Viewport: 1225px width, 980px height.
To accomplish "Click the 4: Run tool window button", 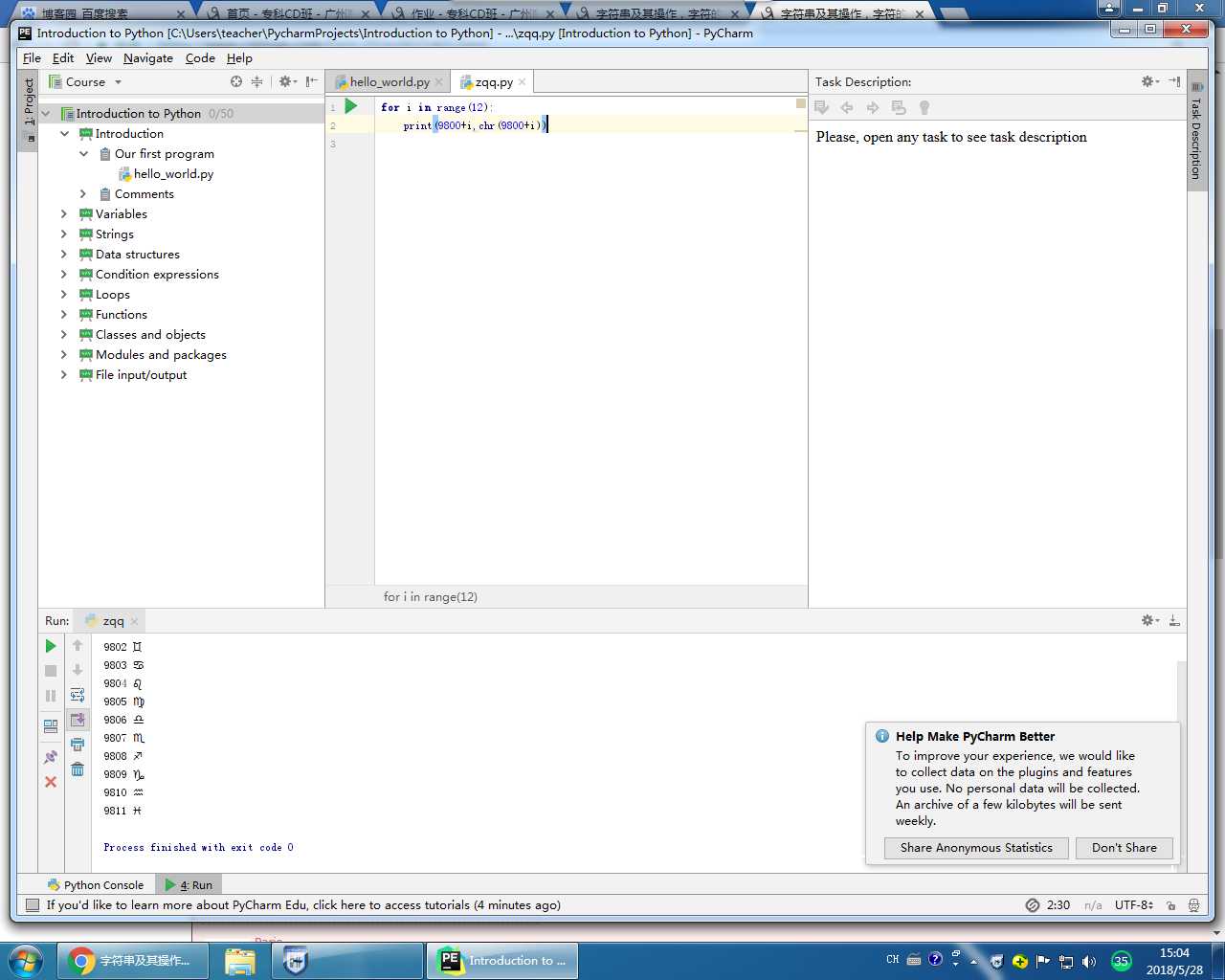I will point(189,884).
